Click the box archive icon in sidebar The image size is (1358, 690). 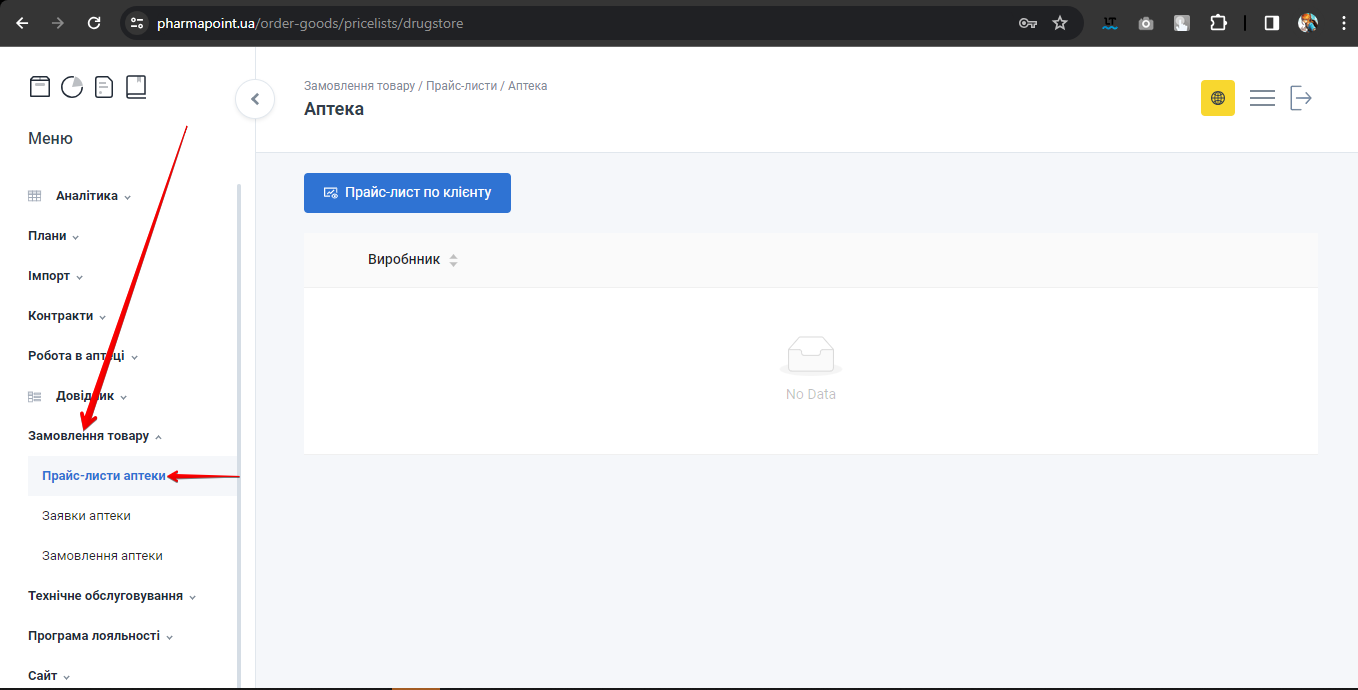[x=39, y=87]
